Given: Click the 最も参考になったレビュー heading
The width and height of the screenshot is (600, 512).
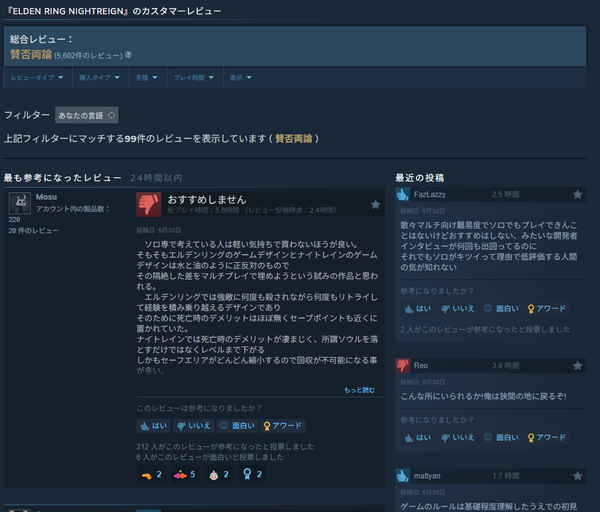Looking at the screenshot, I should [x=63, y=178].
